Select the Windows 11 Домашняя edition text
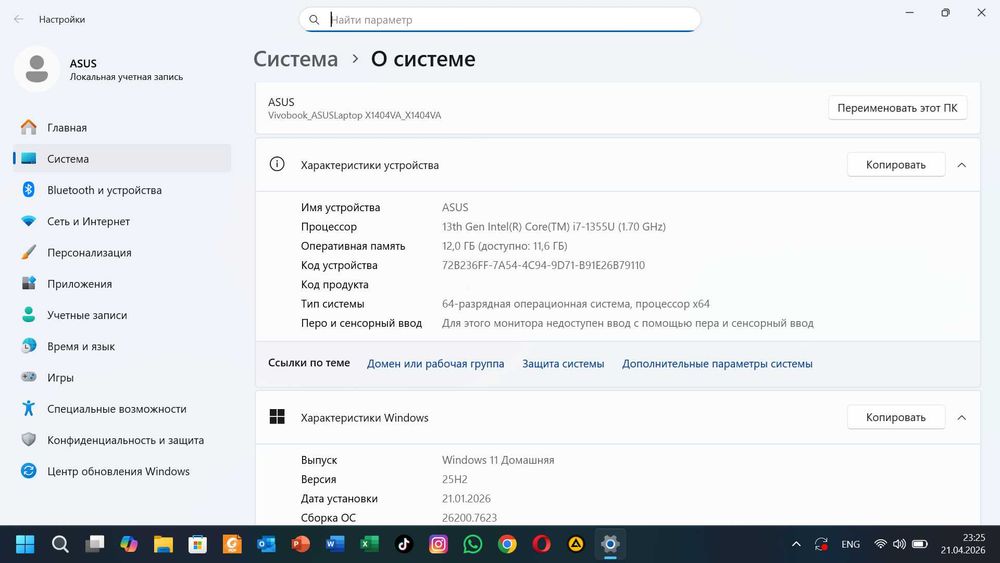Screen dimensions: 1000x563 click(498, 460)
